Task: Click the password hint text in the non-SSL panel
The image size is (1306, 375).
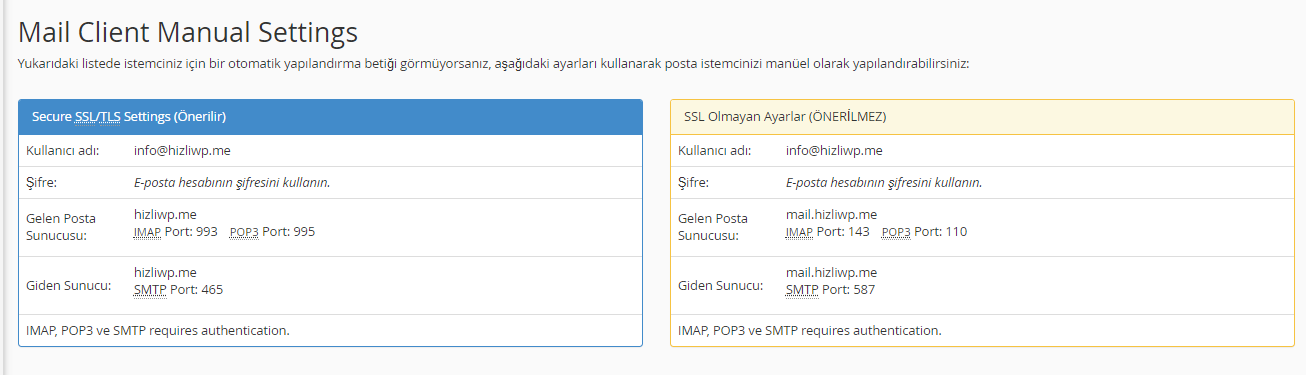Action: coord(884,183)
